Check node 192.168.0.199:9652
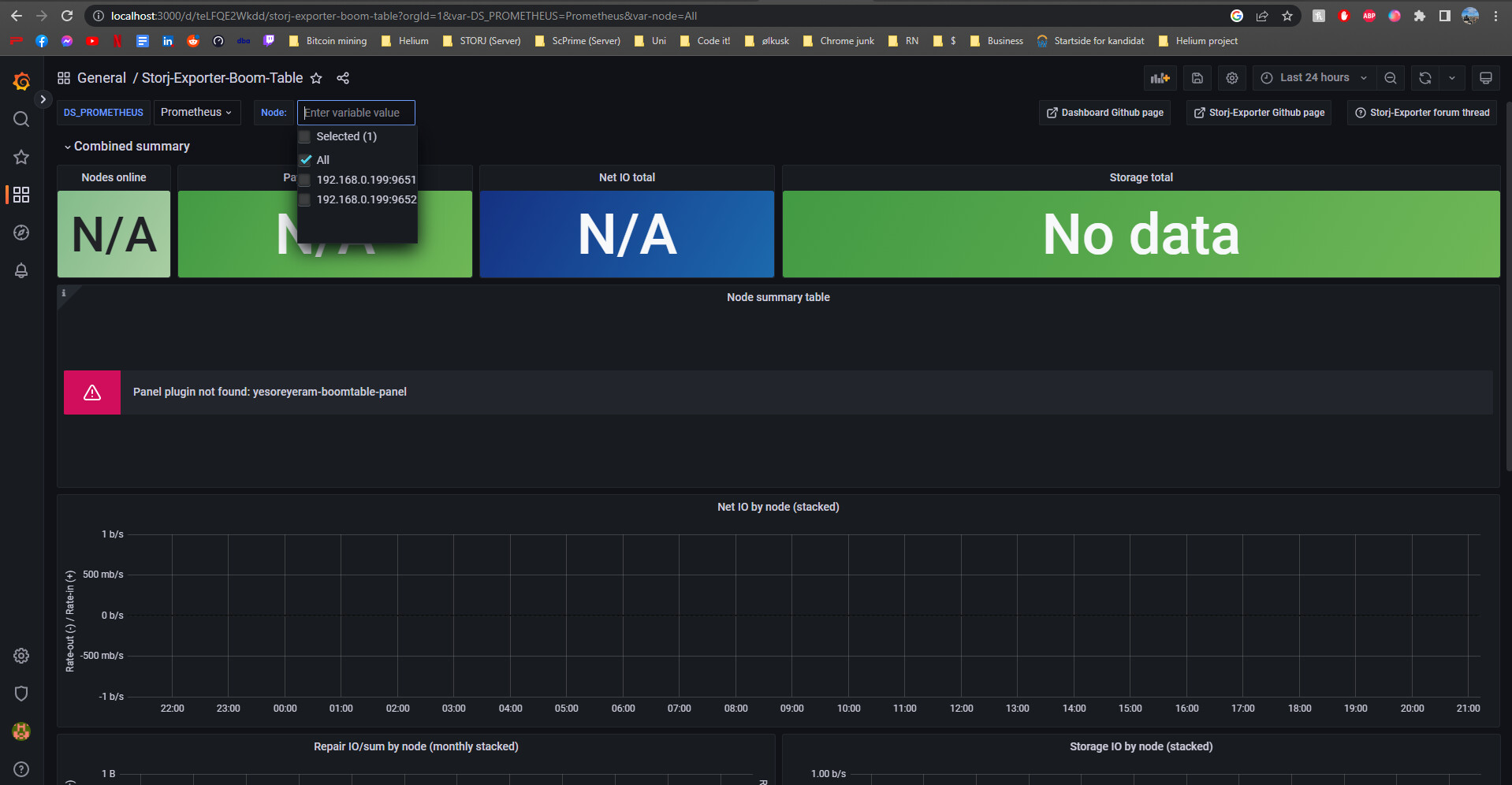Viewport: 1512px width, 785px height. (x=305, y=199)
